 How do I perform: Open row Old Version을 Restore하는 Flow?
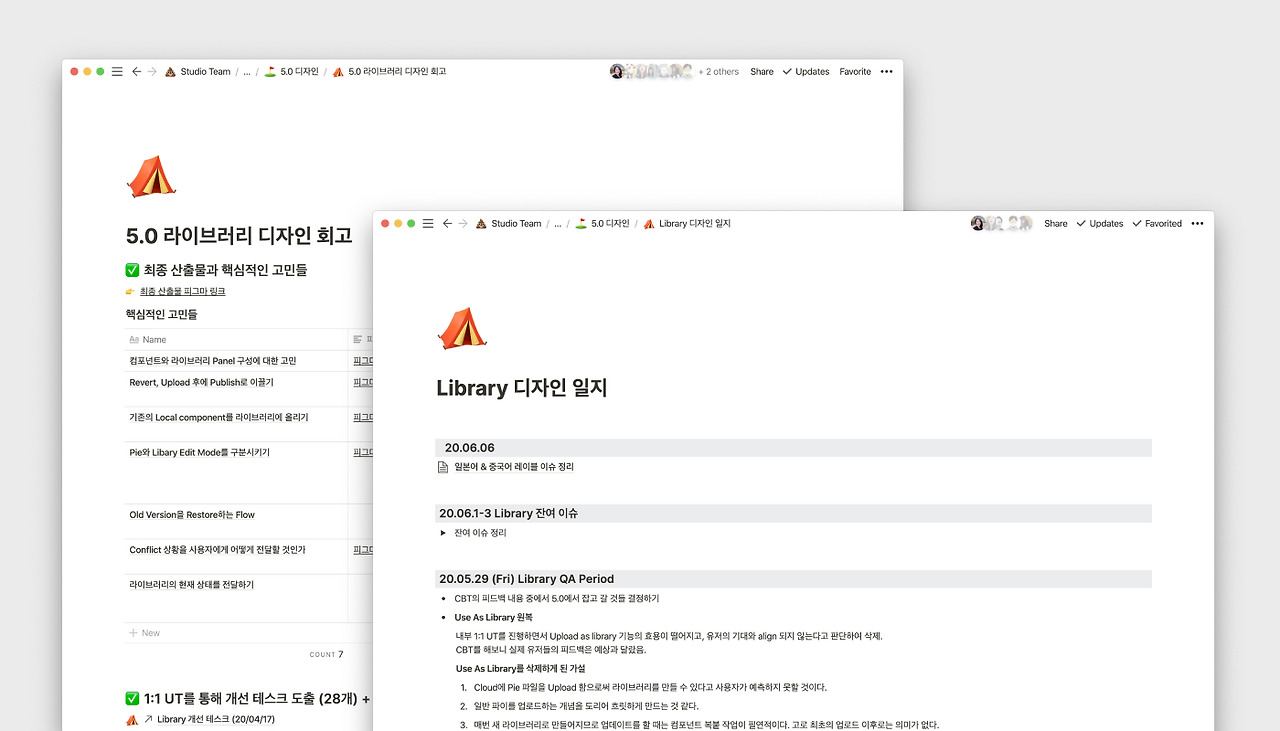click(192, 515)
